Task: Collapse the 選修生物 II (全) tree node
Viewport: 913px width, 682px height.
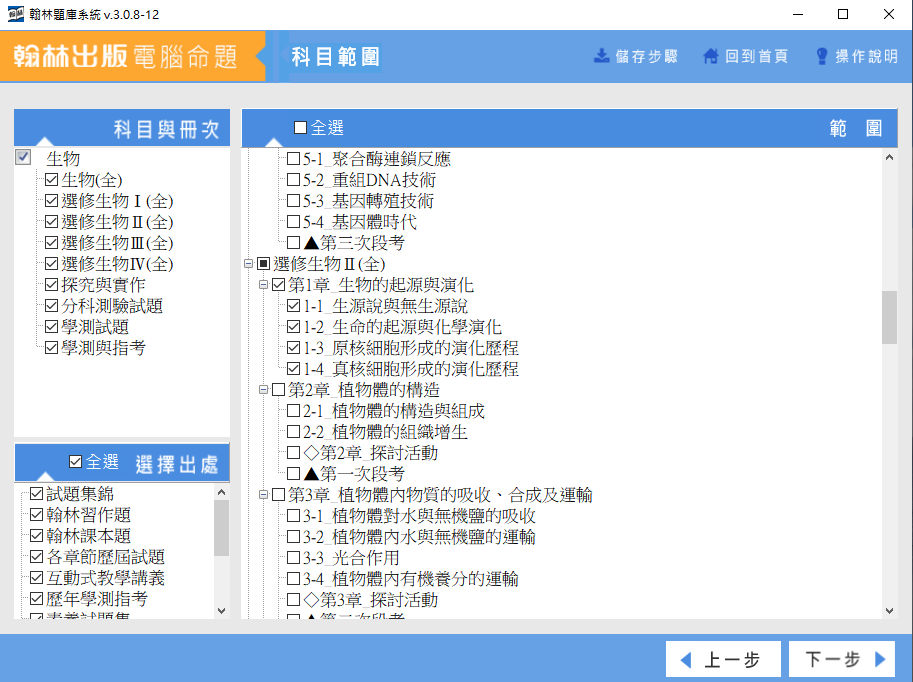Action: pyautogui.click(x=247, y=265)
